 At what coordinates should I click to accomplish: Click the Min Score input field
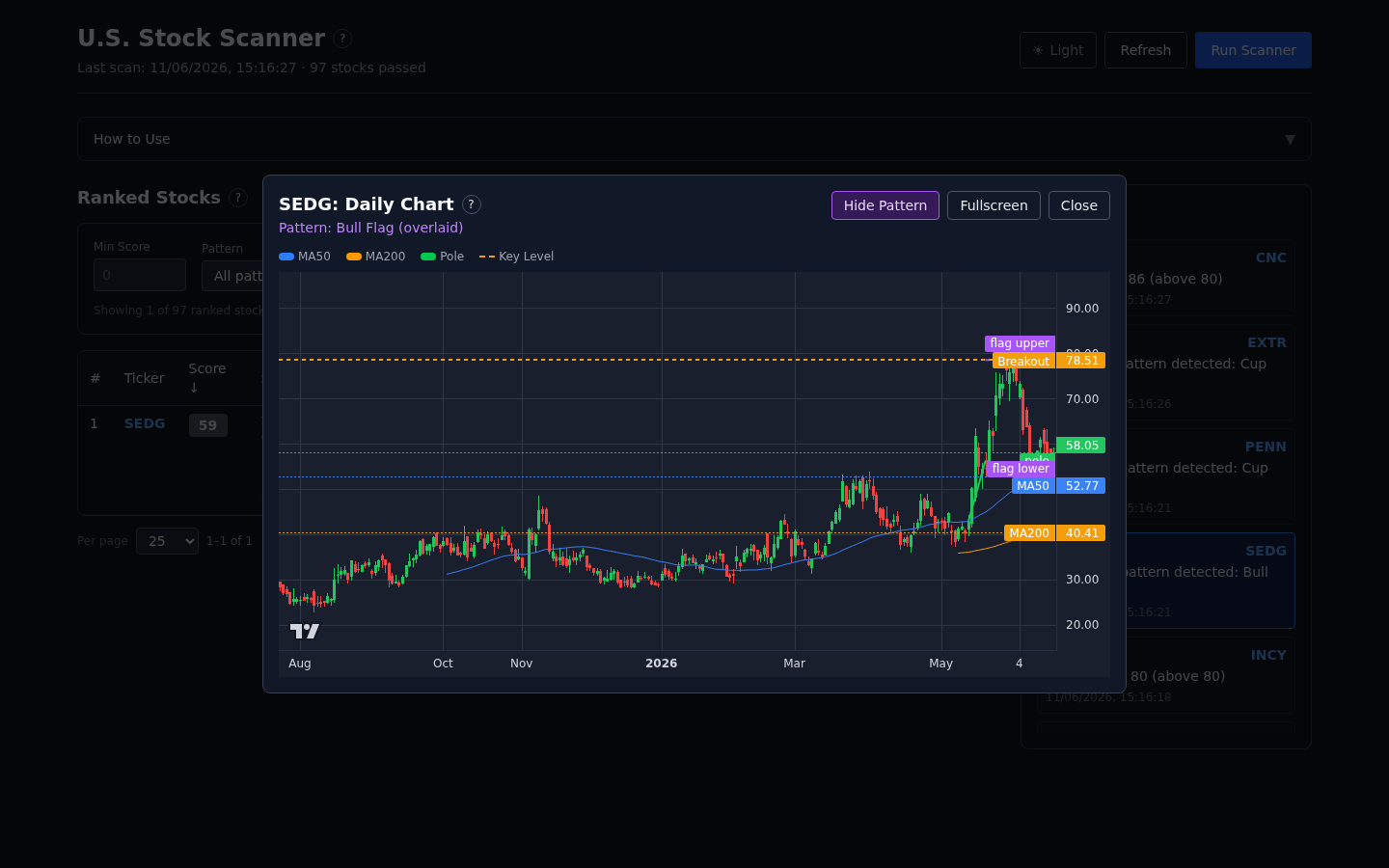pos(139,275)
